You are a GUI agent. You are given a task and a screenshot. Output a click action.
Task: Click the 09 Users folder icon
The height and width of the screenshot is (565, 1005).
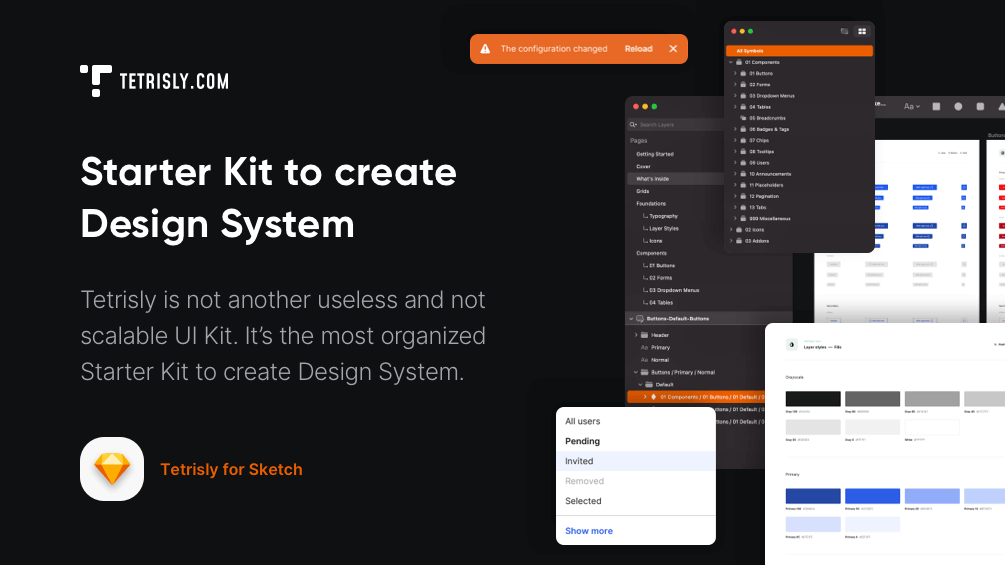point(743,163)
